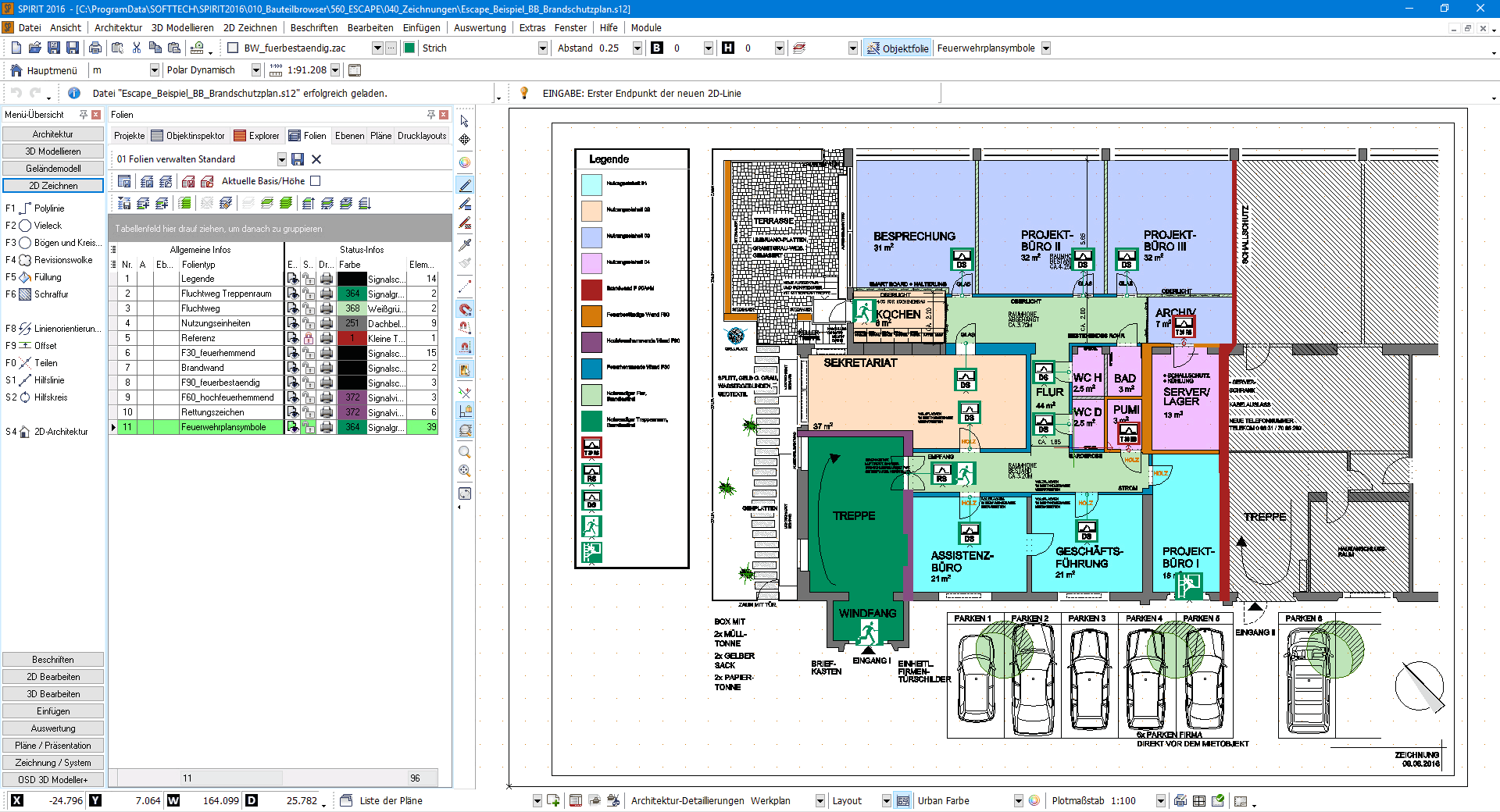Click the red color cell of Referenz layer

pos(352,338)
